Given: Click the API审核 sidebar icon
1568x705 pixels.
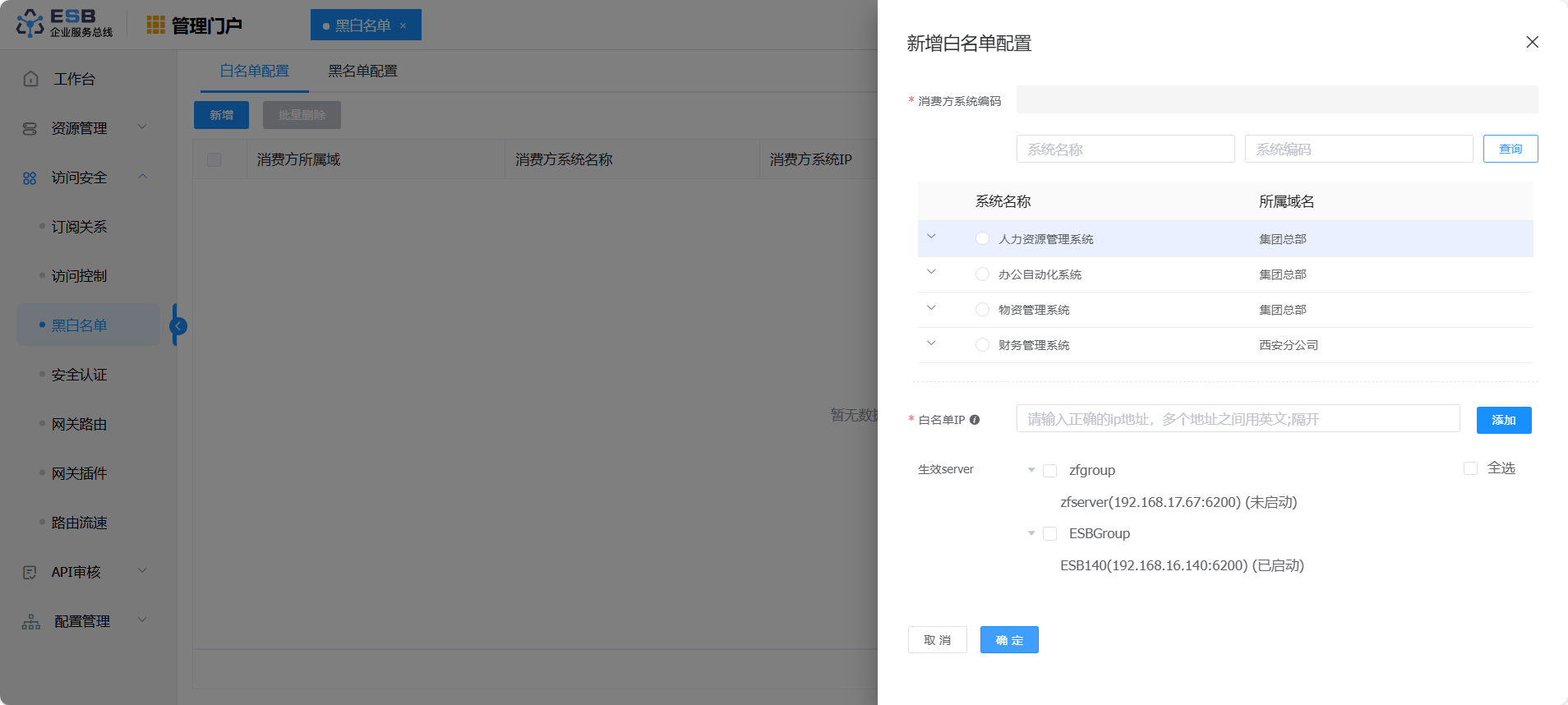Looking at the screenshot, I should pyautogui.click(x=30, y=572).
